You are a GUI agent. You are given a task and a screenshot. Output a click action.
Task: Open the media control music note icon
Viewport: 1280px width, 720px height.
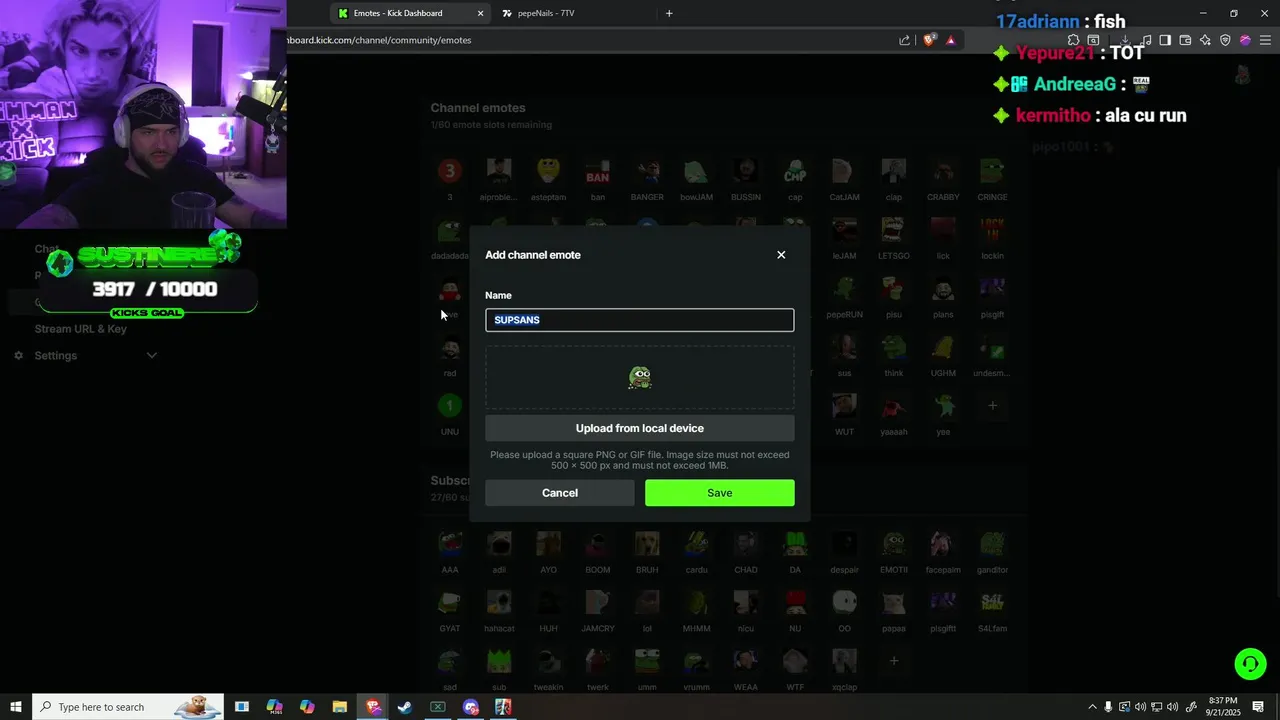pyautogui.click(x=1145, y=40)
